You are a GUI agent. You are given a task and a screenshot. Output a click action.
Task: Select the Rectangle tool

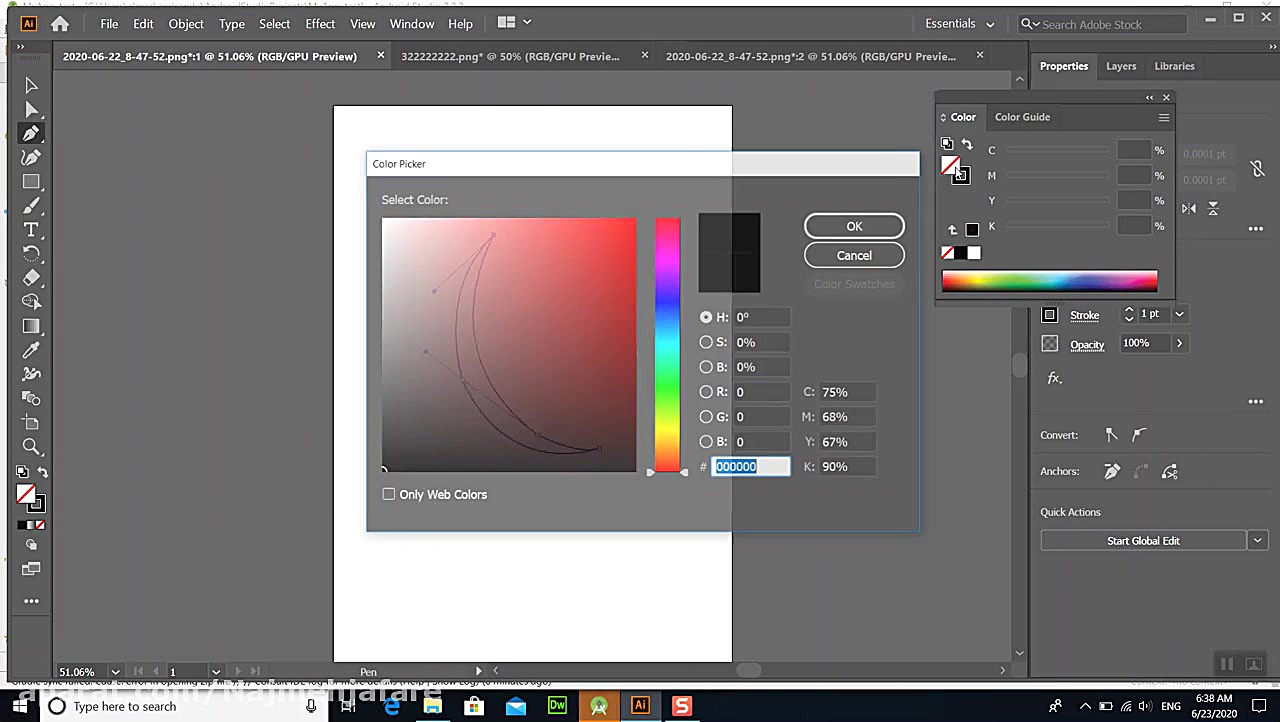point(31,182)
